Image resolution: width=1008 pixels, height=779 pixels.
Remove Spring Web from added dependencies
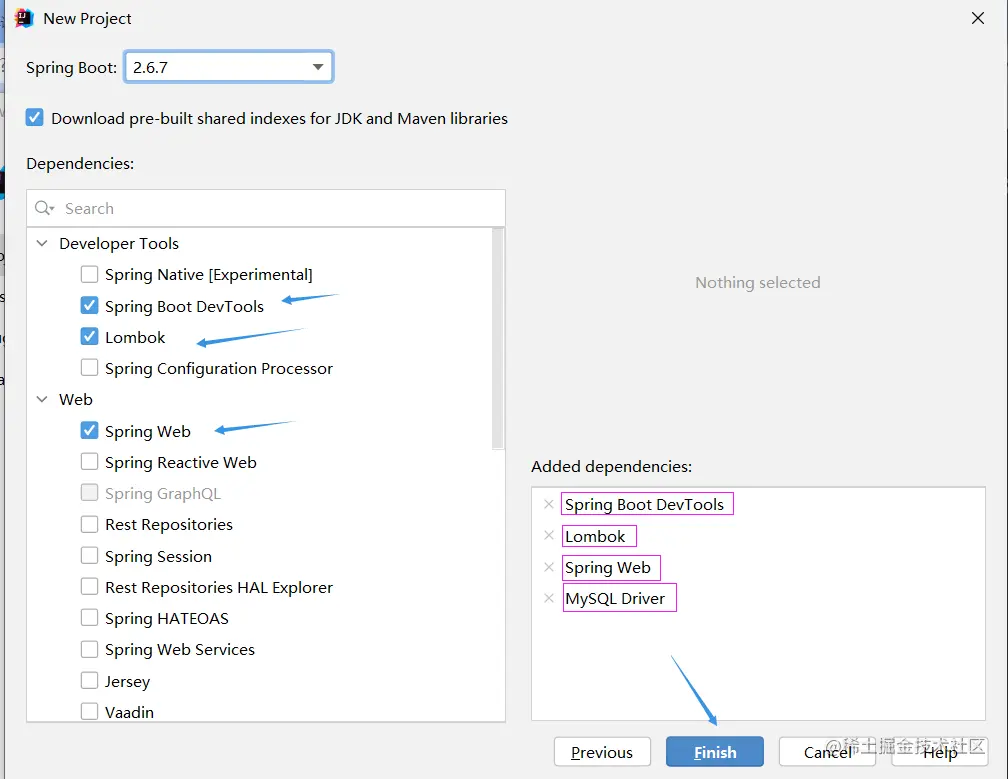coord(548,567)
